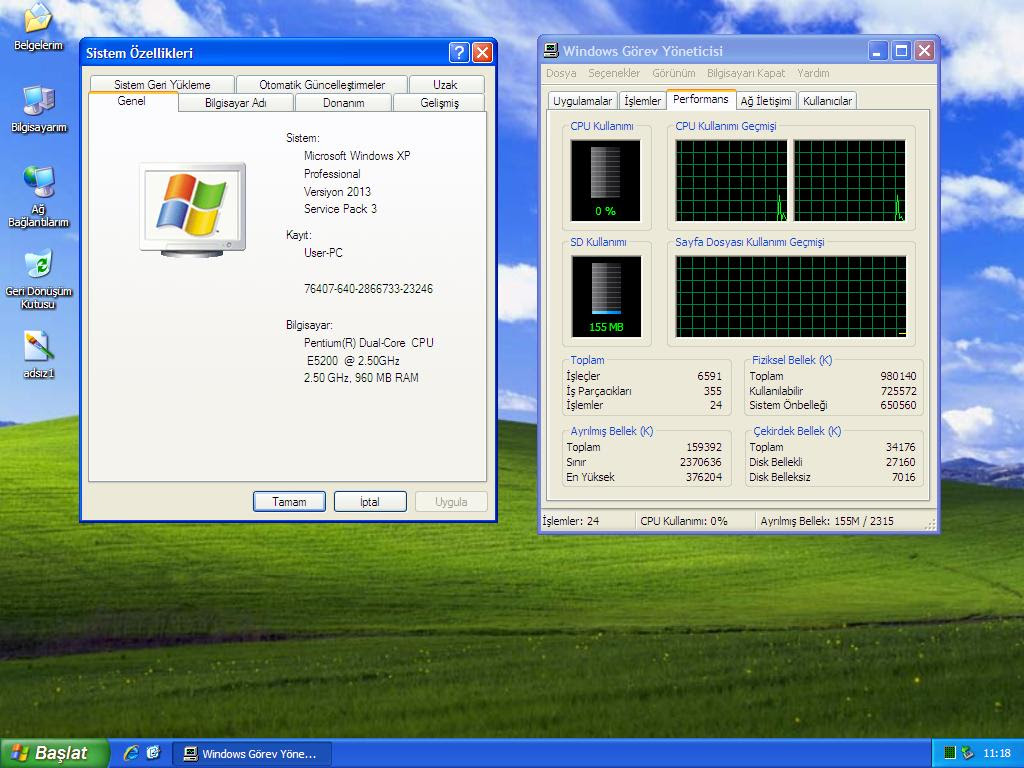Click the network connection tray icon

967,753
